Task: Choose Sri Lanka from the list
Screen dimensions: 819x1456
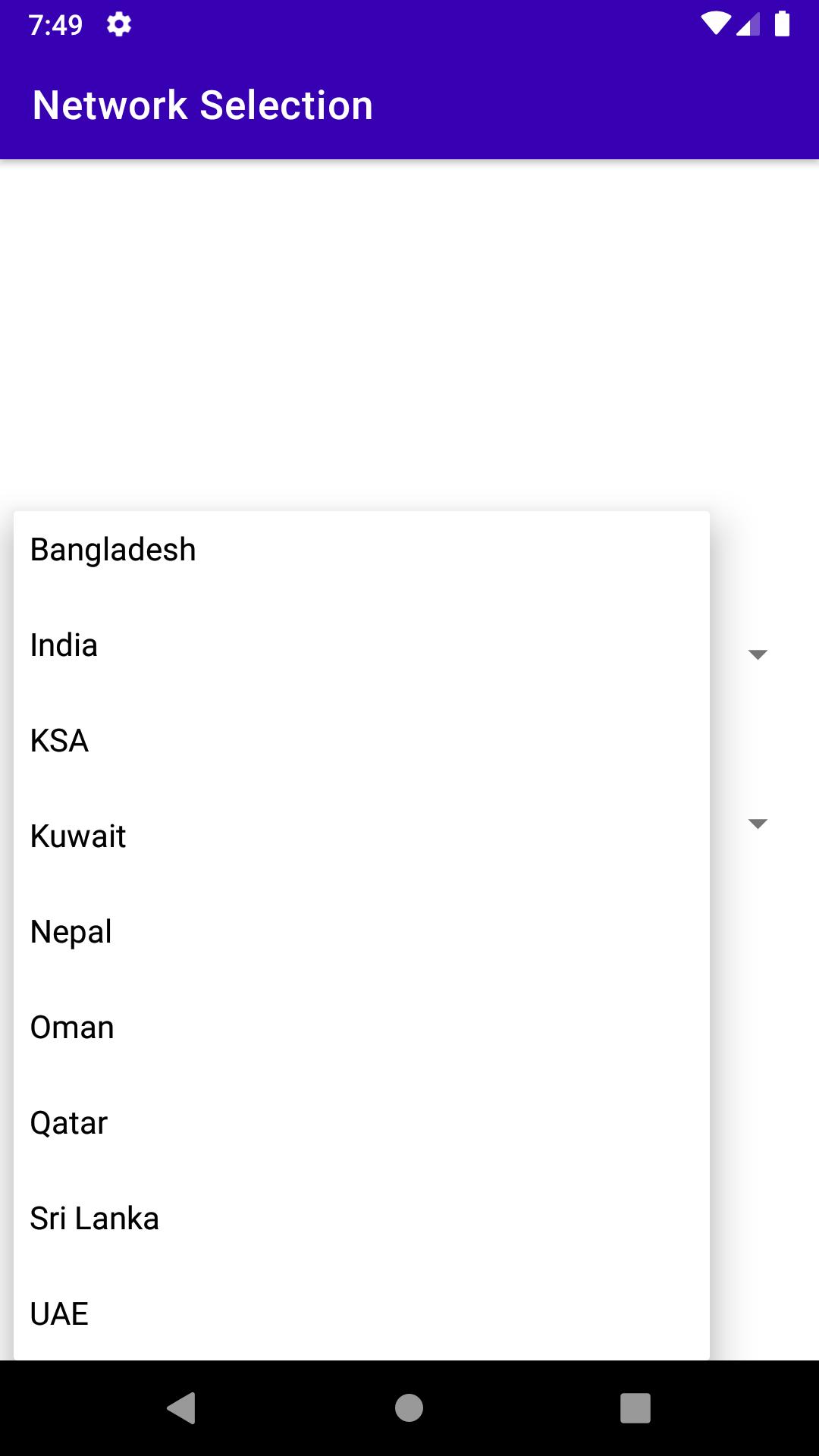Action: (x=362, y=1219)
